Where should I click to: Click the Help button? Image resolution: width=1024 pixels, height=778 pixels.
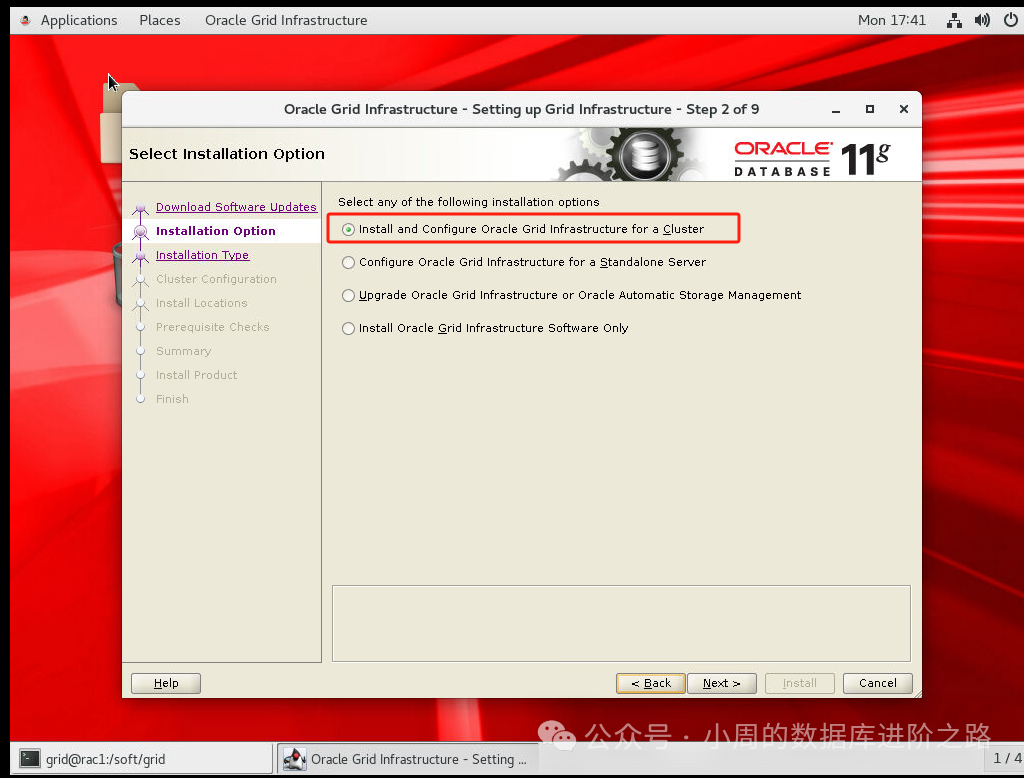(x=166, y=683)
